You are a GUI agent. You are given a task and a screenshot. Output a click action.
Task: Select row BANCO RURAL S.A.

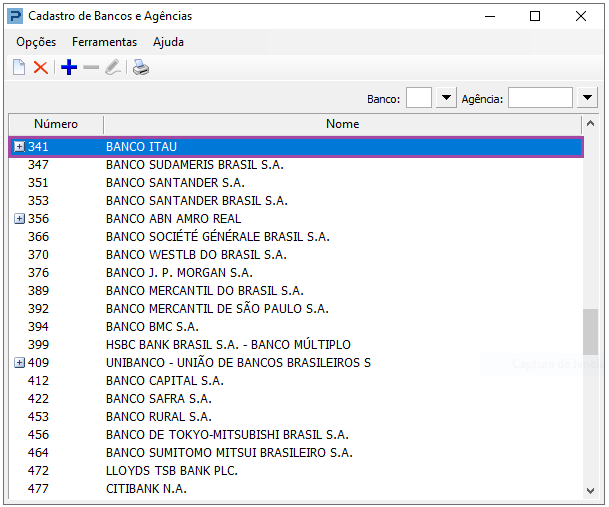click(296, 416)
